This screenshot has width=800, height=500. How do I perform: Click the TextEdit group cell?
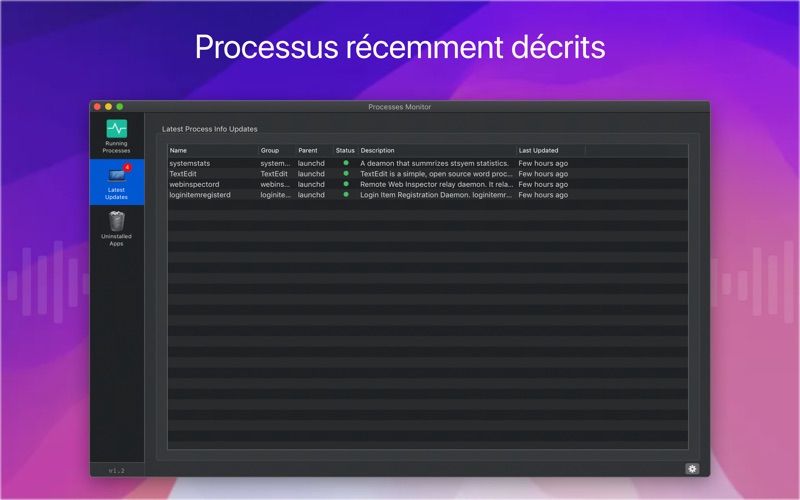coord(274,174)
